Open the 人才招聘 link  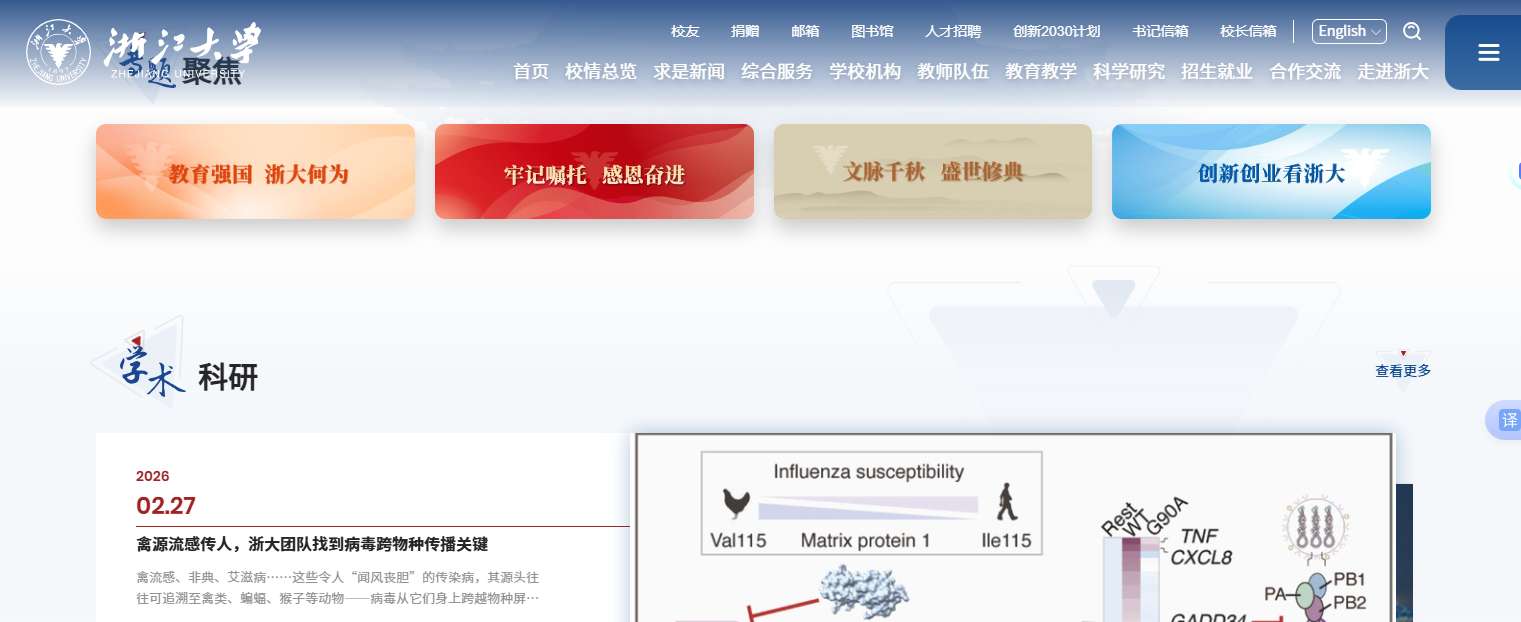(x=953, y=31)
